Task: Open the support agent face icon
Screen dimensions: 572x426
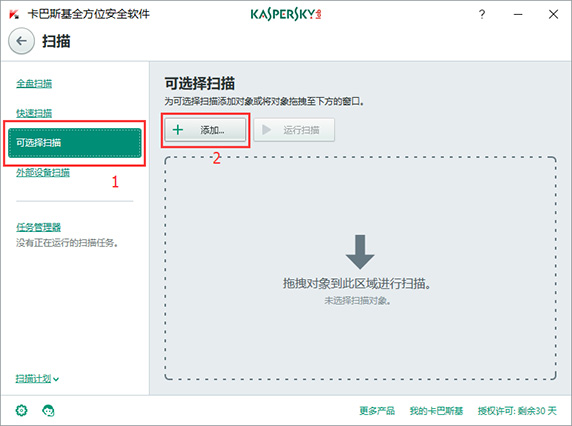Action: pos(48,410)
